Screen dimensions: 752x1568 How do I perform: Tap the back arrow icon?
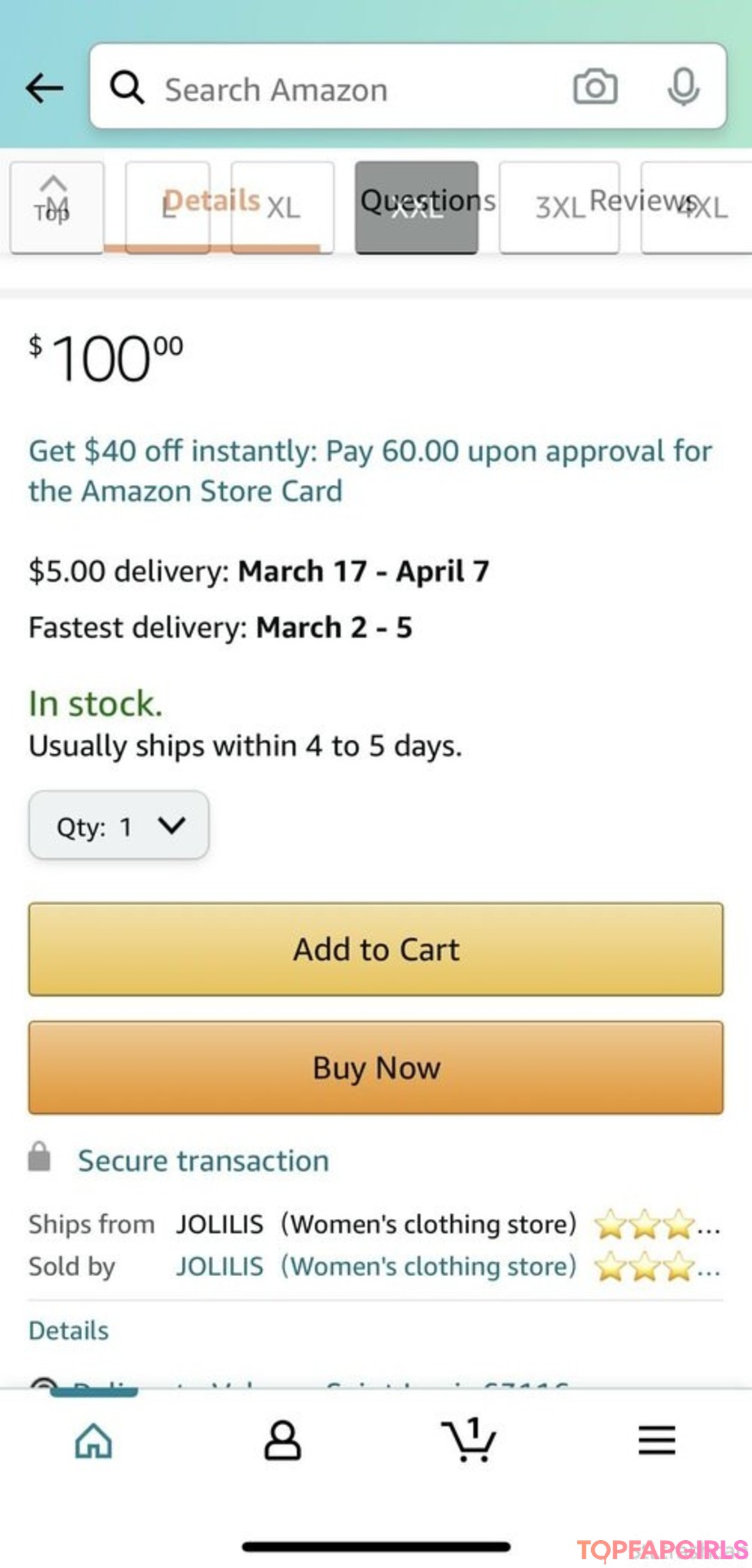coord(45,88)
